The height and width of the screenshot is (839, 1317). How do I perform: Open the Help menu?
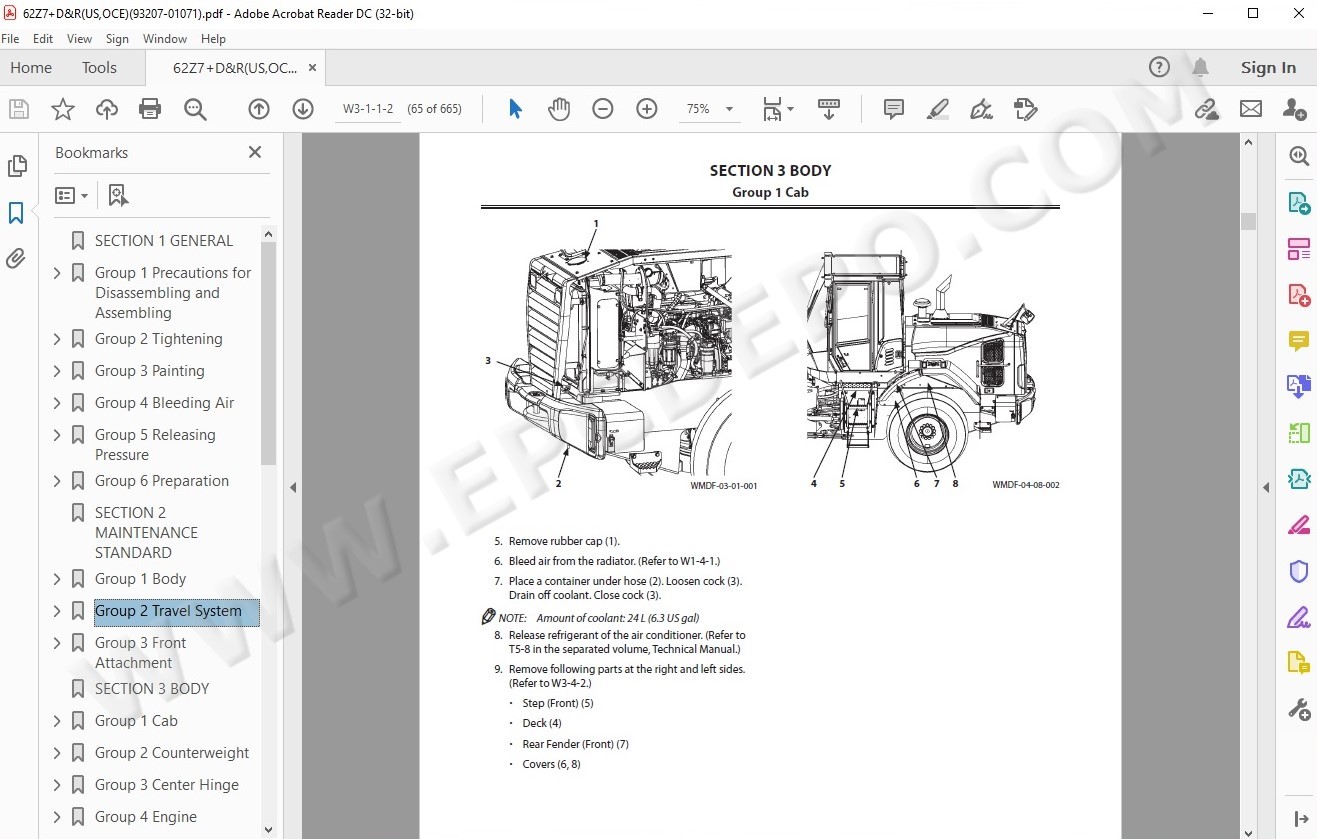[213, 39]
